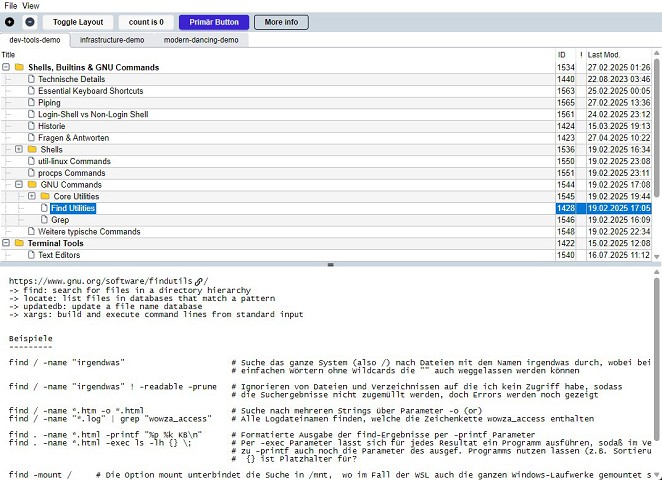Expand the Core Utilities node
Image resolution: width=662 pixels, height=480 pixels.
[32, 196]
